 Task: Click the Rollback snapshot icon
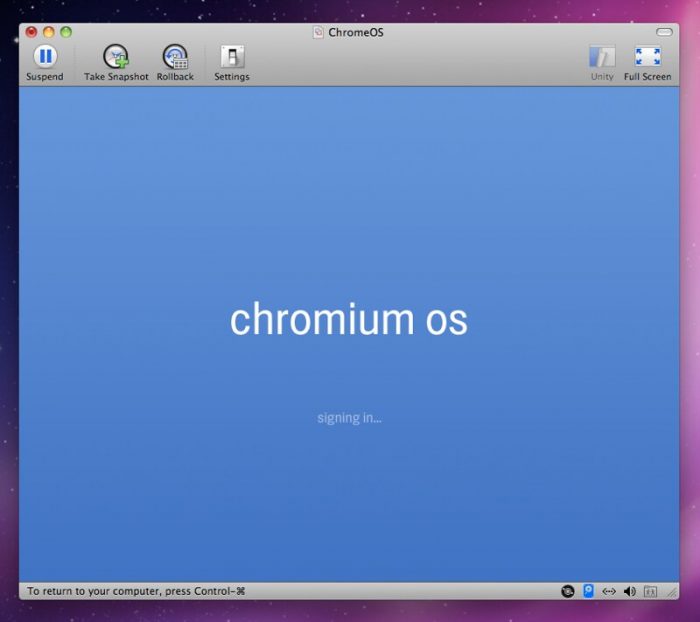tap(175, 56)
